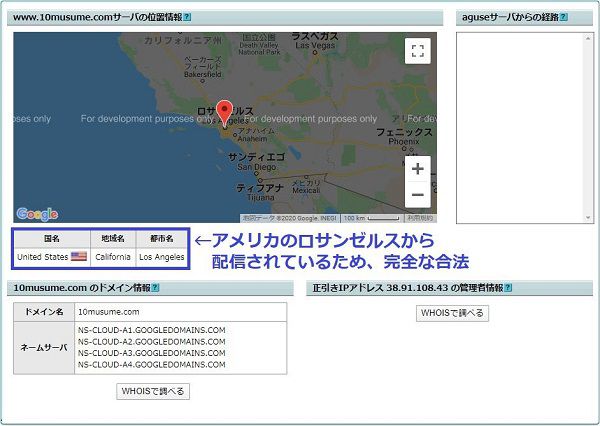Click the www.10musume.comサーバの位置情報 heading
The image size is (600, 426).
coord(98,17)
